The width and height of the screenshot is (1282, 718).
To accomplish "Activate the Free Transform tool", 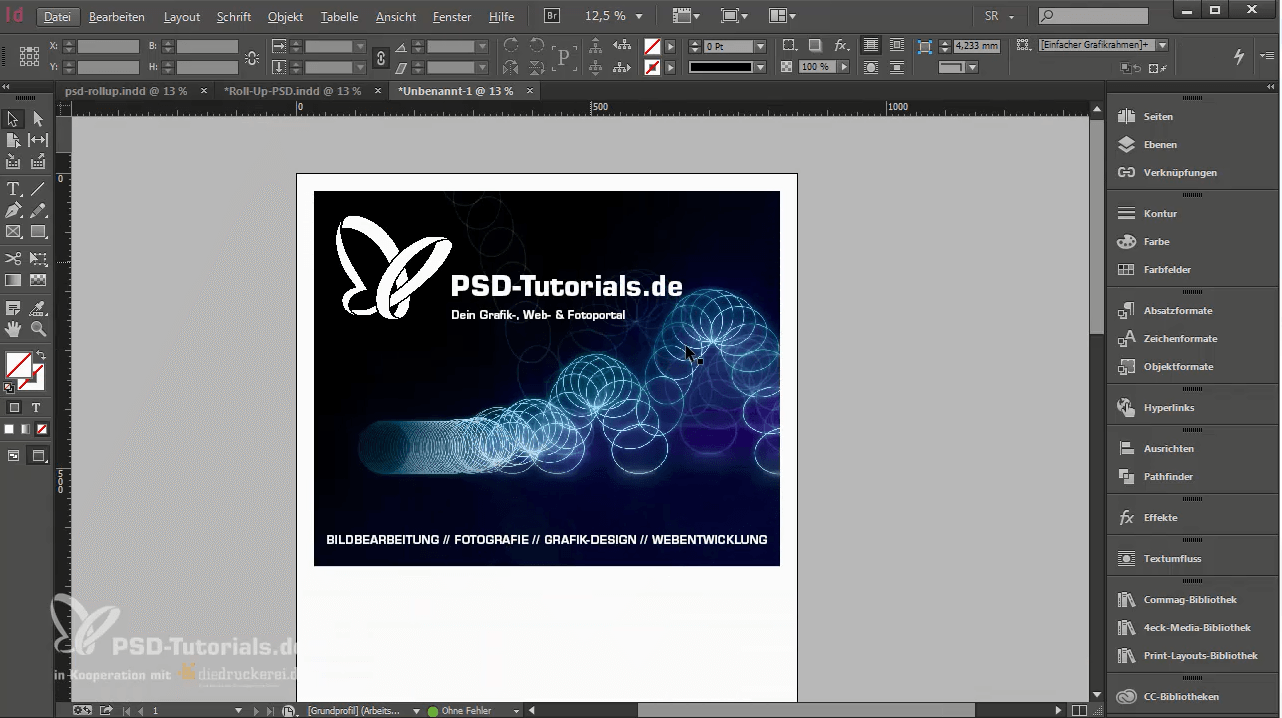I will [38, 259].
